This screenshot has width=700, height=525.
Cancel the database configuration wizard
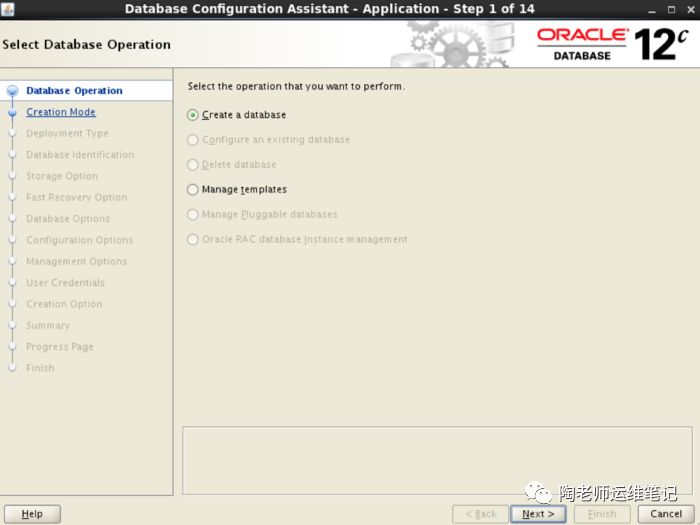pos(666,514)
